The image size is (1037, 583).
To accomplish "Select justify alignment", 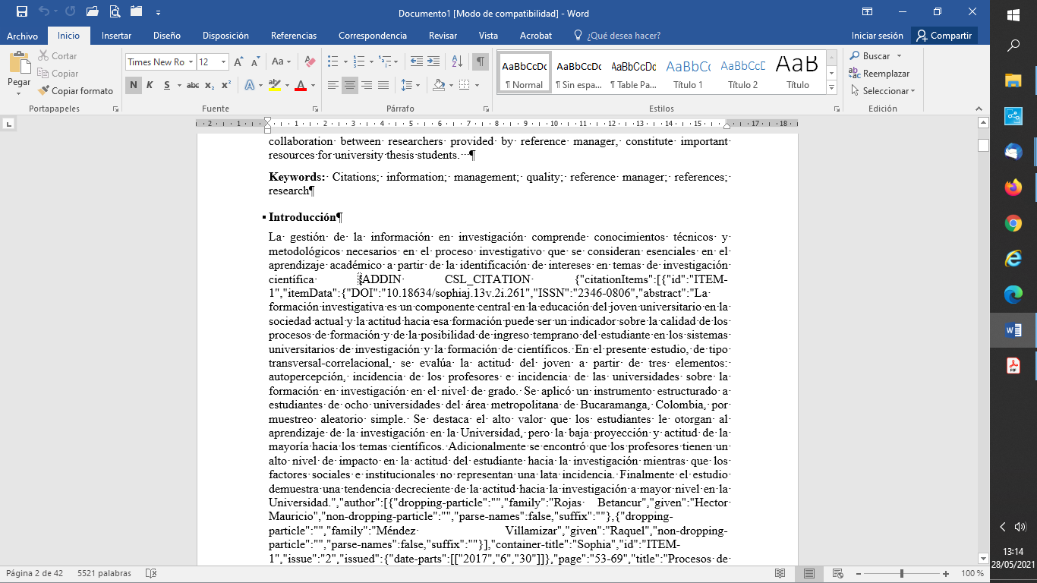I will [x=383, y=84].
